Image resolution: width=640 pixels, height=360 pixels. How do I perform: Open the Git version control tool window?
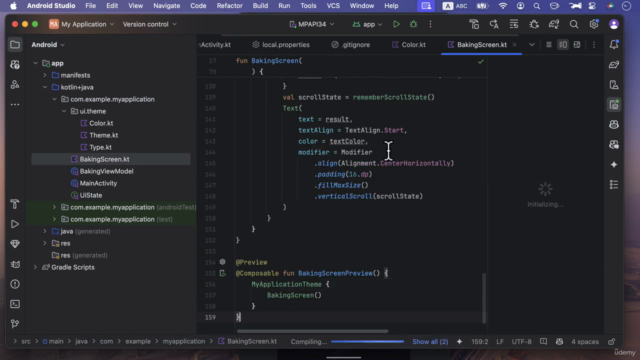15,324
